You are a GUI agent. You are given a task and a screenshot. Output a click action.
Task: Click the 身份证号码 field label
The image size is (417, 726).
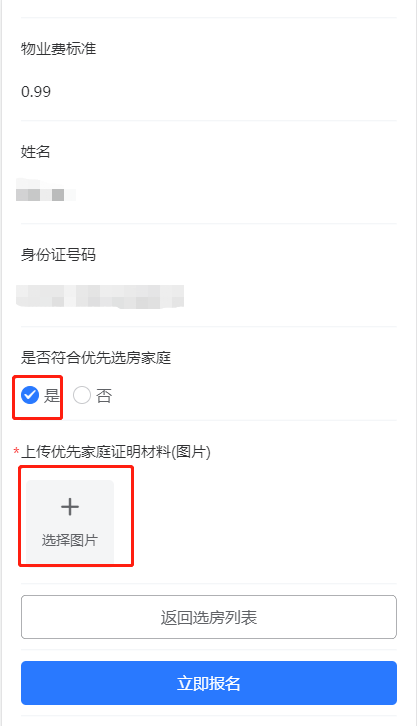pos(58,255)
